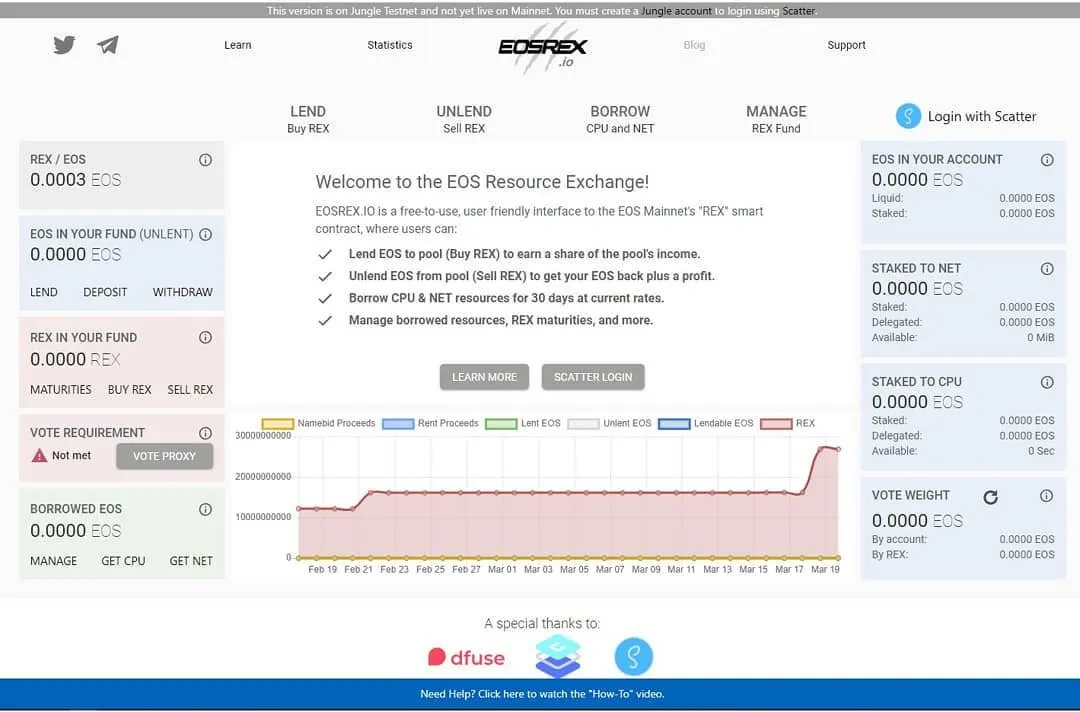1080x712 pixels.
Task: Switch to the LEND Buy REX tab
Action: [x=308, y=119]
